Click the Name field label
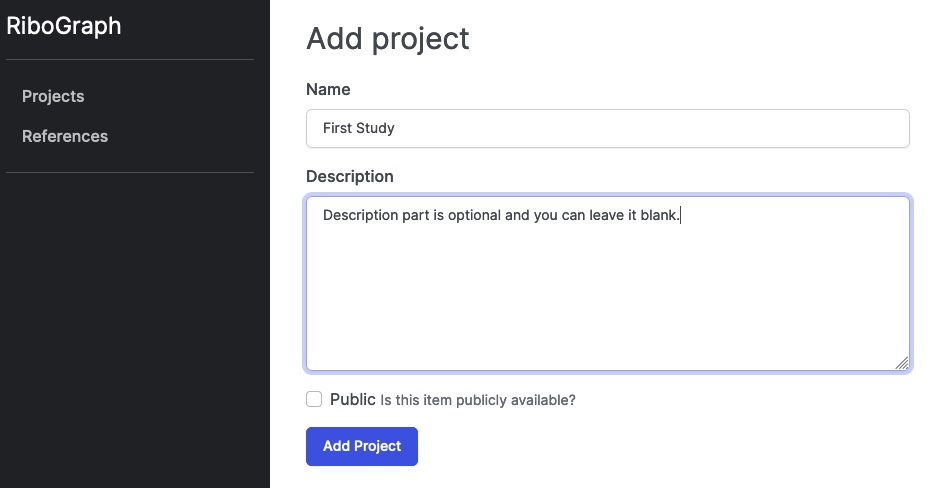The image size is (938, 488). 328,90
